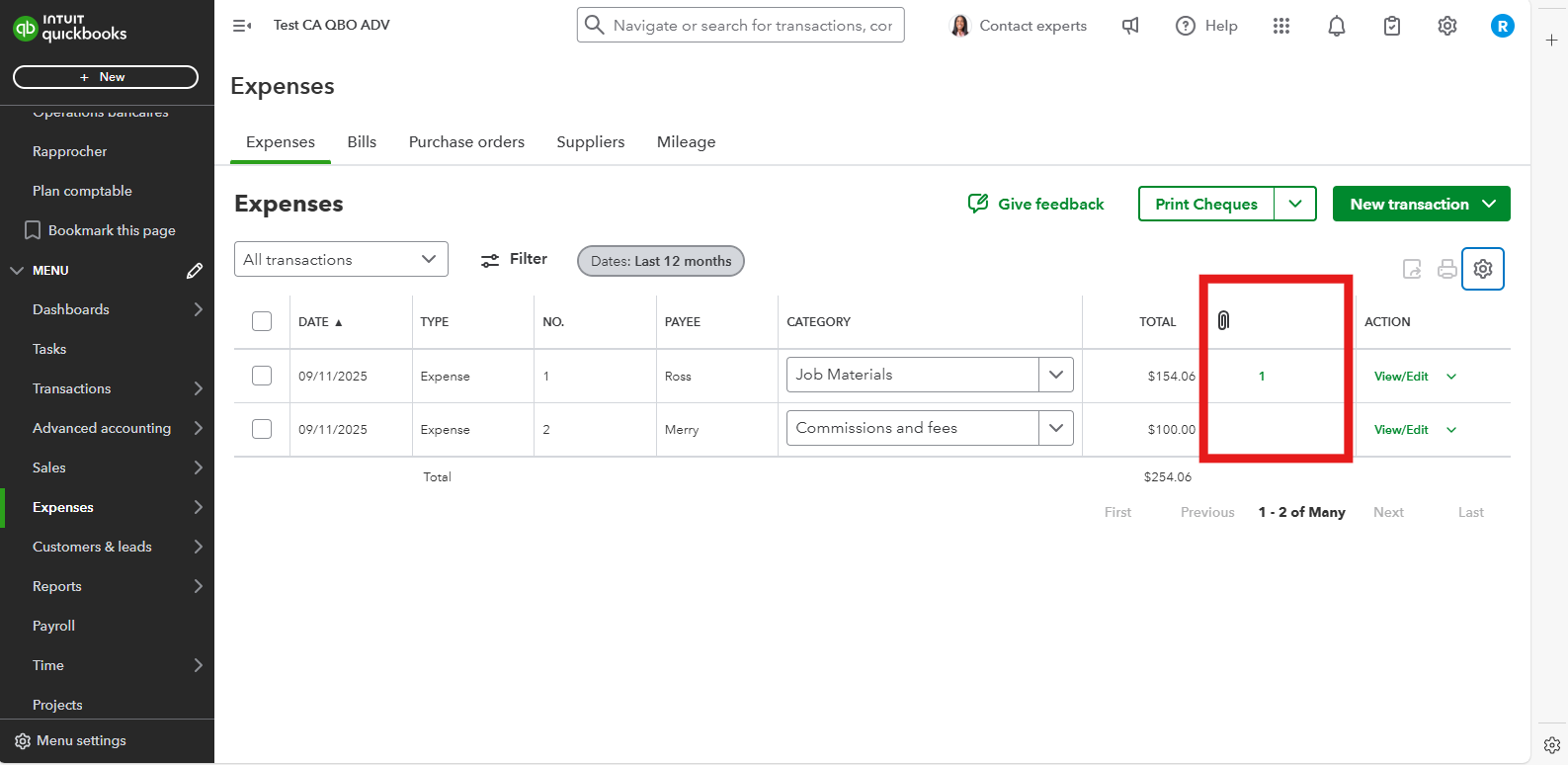The height and width of the screenshot is (765, 1568).
Task: Click the search transactions input field
Action: 751,26
